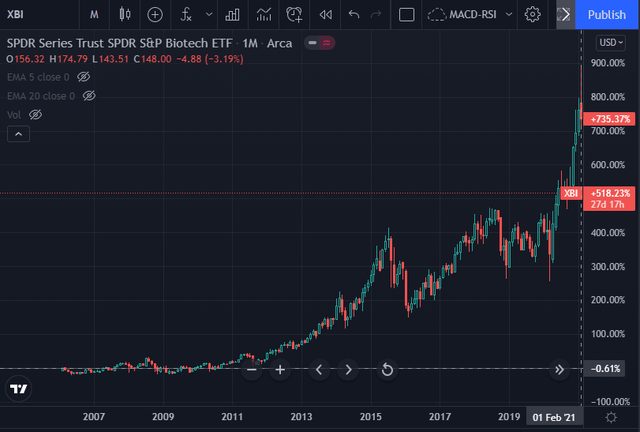Toggle the dash and wave status pill
This screenshot has height=432, width=640.
(x=319, y=43)
